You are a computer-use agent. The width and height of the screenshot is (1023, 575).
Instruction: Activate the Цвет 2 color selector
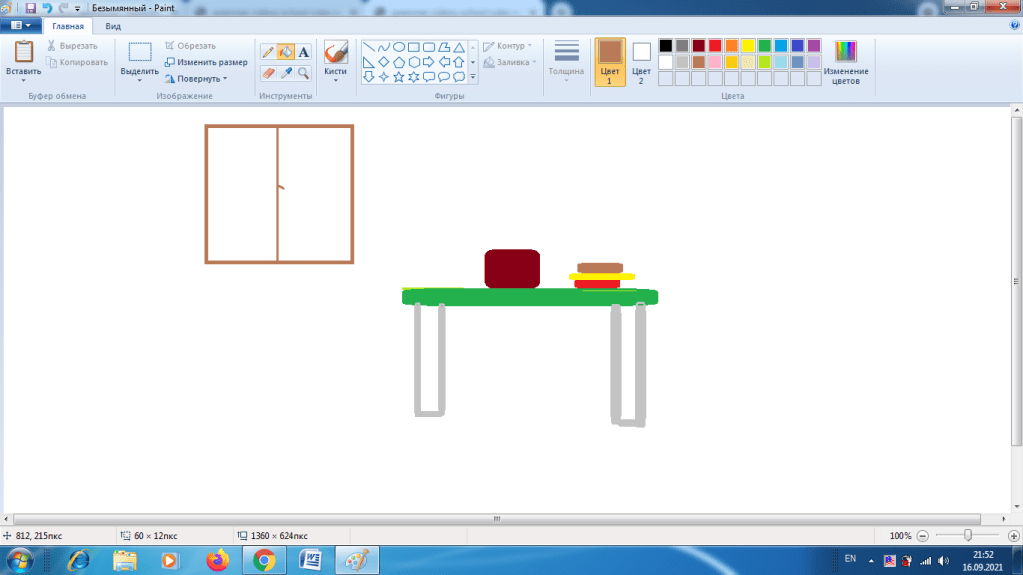(641, 61)
